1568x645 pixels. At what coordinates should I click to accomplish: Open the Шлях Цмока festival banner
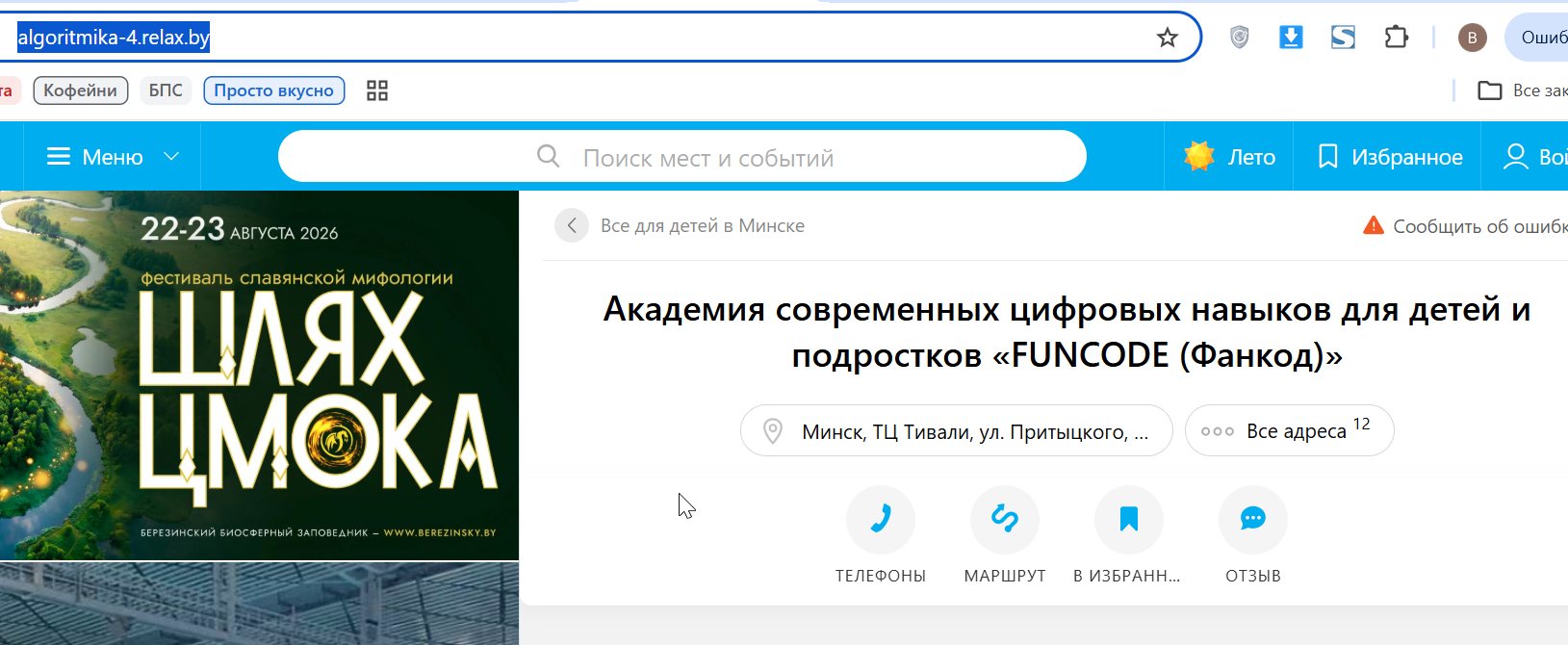[259, 375]
